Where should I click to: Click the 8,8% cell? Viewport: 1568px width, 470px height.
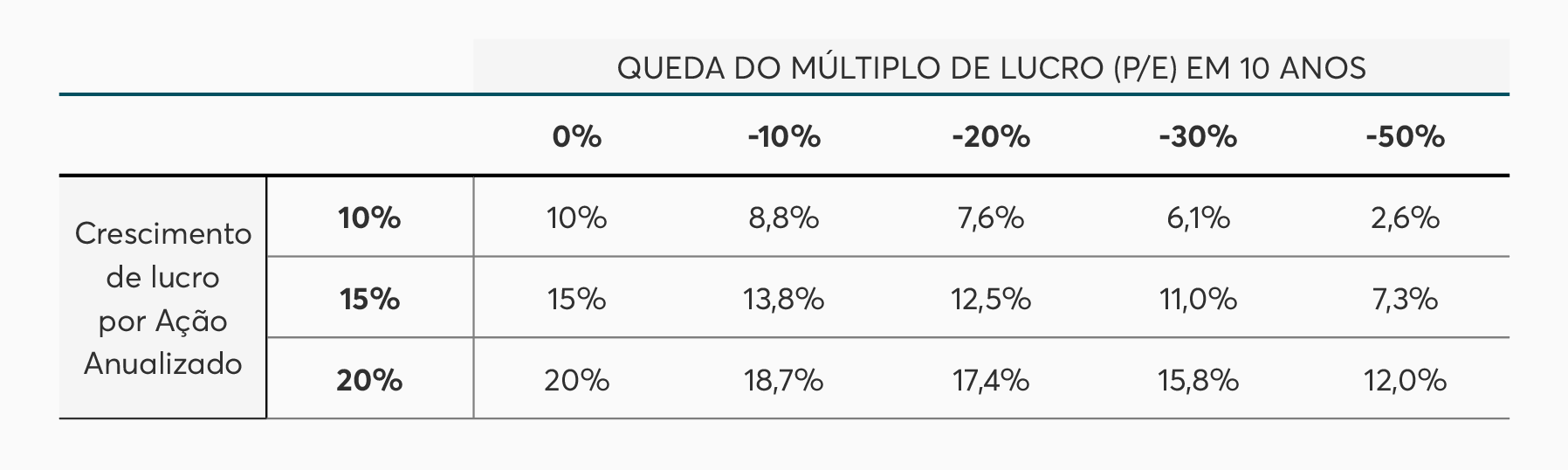coord(784,218)
